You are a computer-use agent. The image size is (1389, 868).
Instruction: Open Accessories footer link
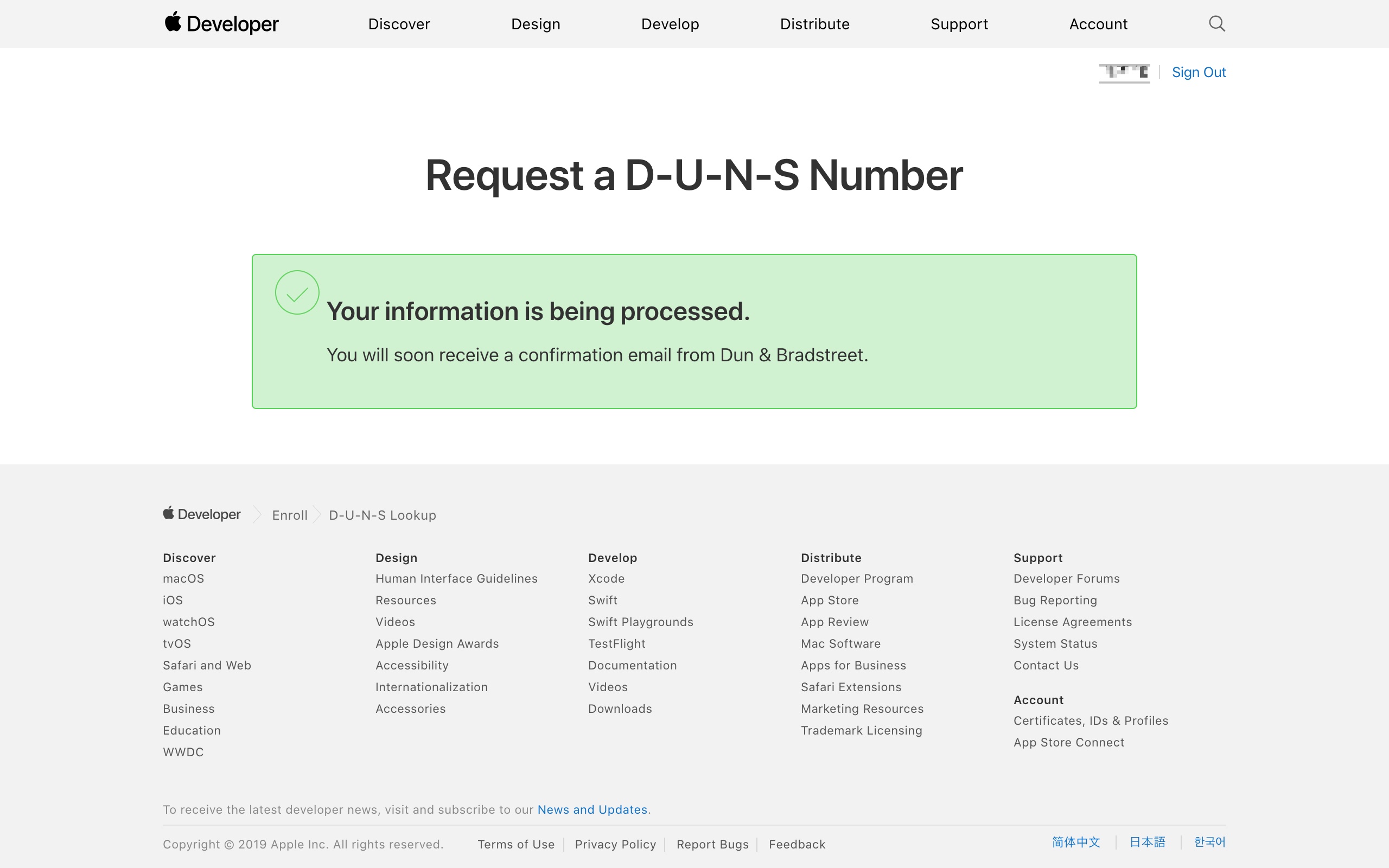tap(410, 709)
